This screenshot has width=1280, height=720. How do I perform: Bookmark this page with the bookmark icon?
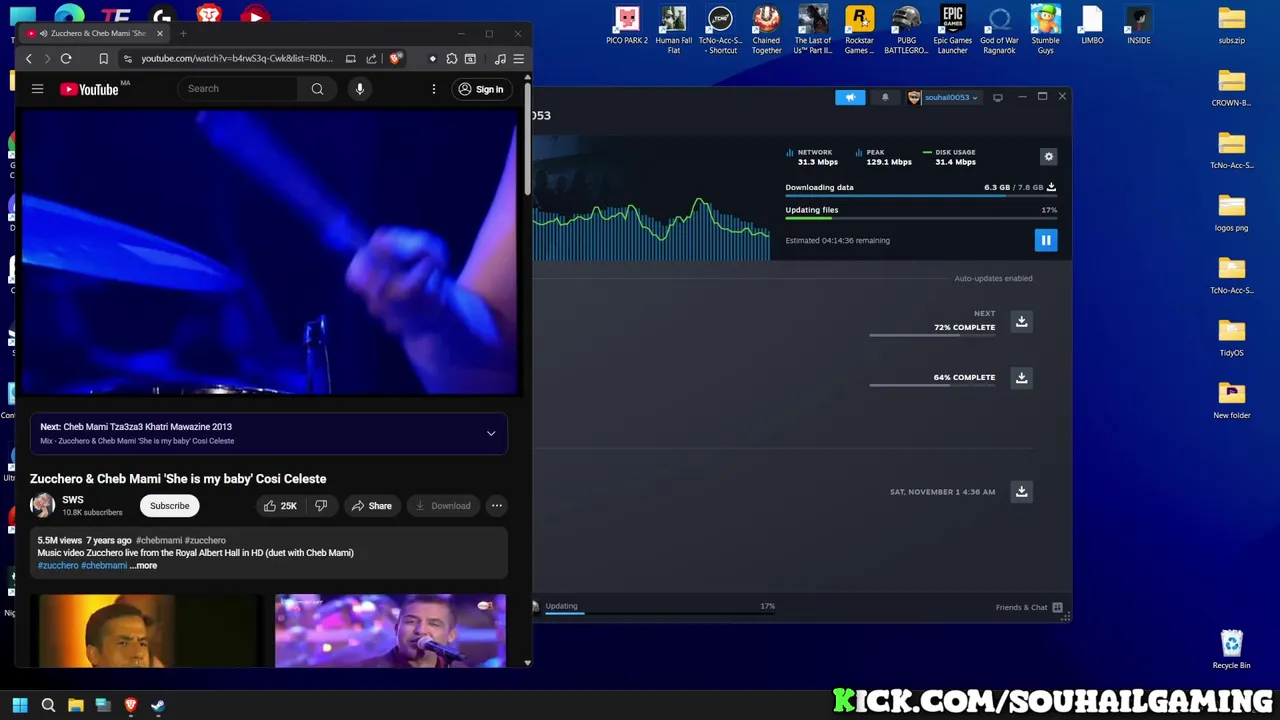pos(103,59)
